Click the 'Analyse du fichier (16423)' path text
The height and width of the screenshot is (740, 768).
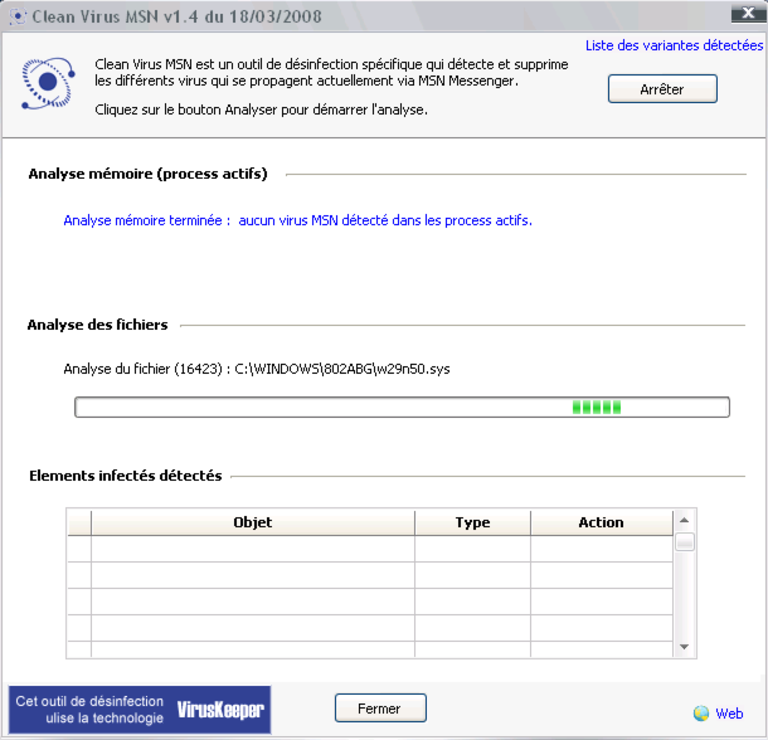pos(257,369)
